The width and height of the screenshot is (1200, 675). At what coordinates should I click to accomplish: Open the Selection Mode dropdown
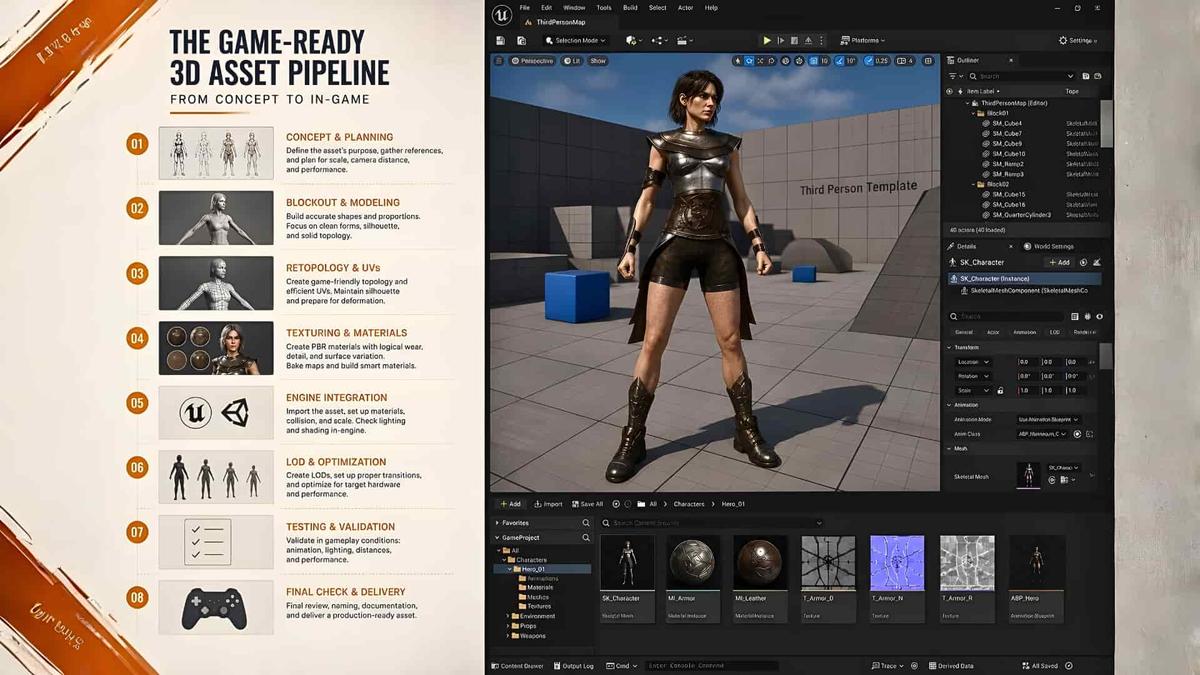click(x=577, y=41)
